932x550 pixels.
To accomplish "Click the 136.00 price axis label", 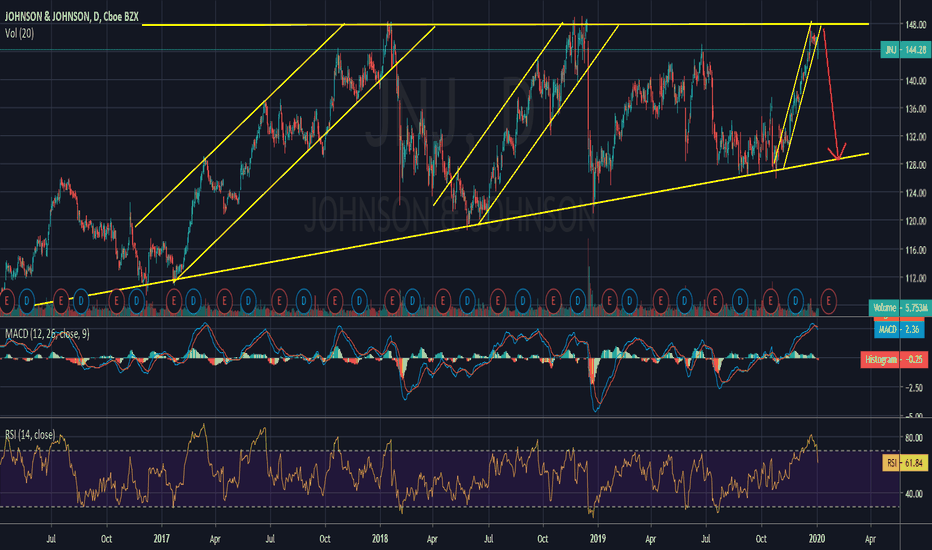I will 914,109.
